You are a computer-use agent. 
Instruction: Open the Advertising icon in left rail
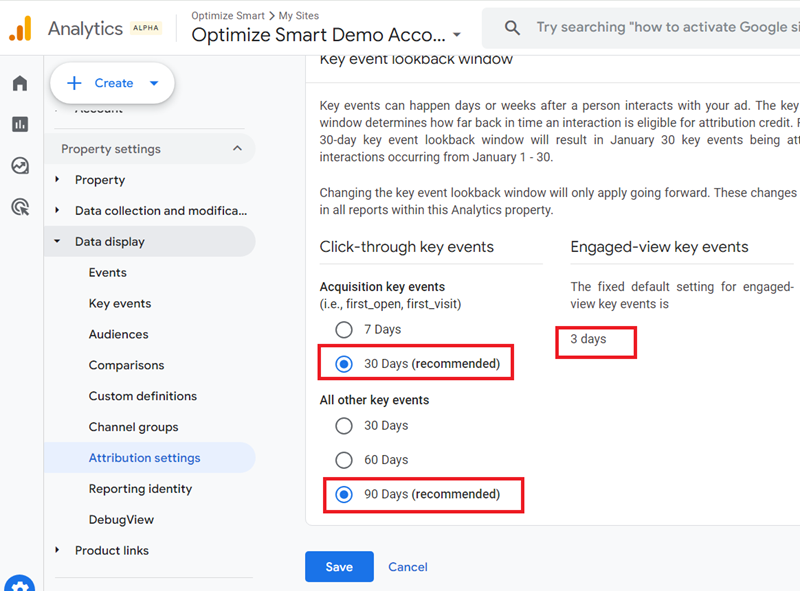pos(20,207)
